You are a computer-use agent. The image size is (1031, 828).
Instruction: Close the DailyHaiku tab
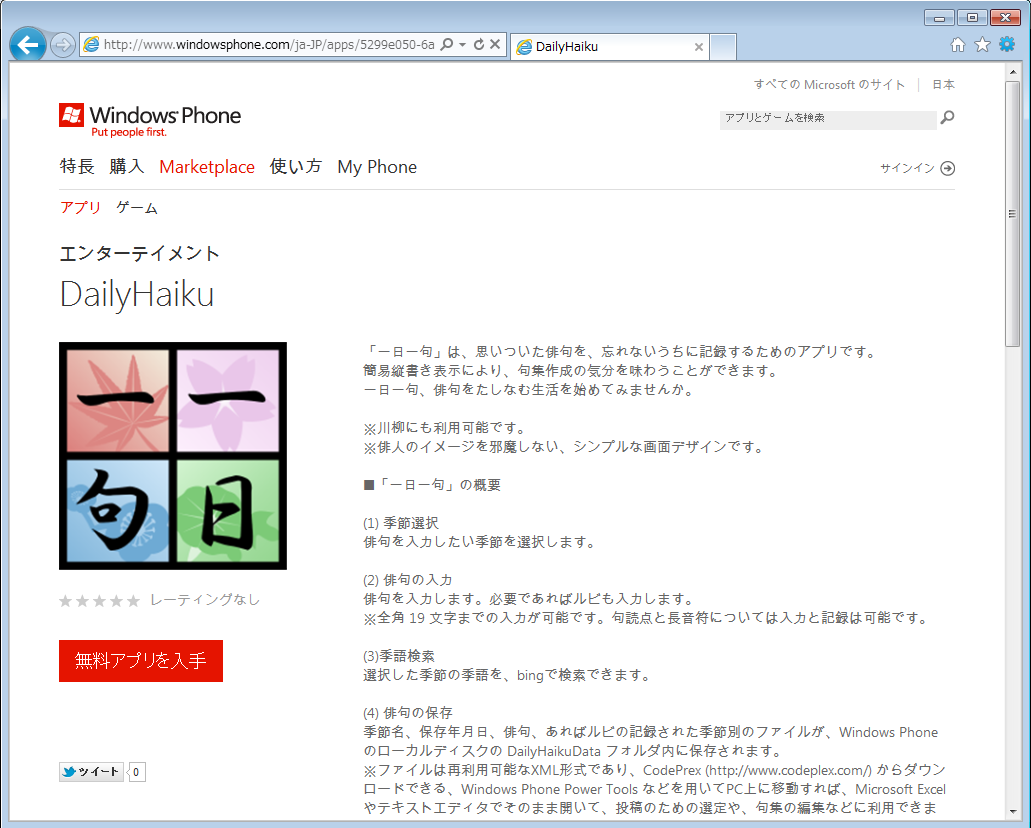click(x=699, y=47)
